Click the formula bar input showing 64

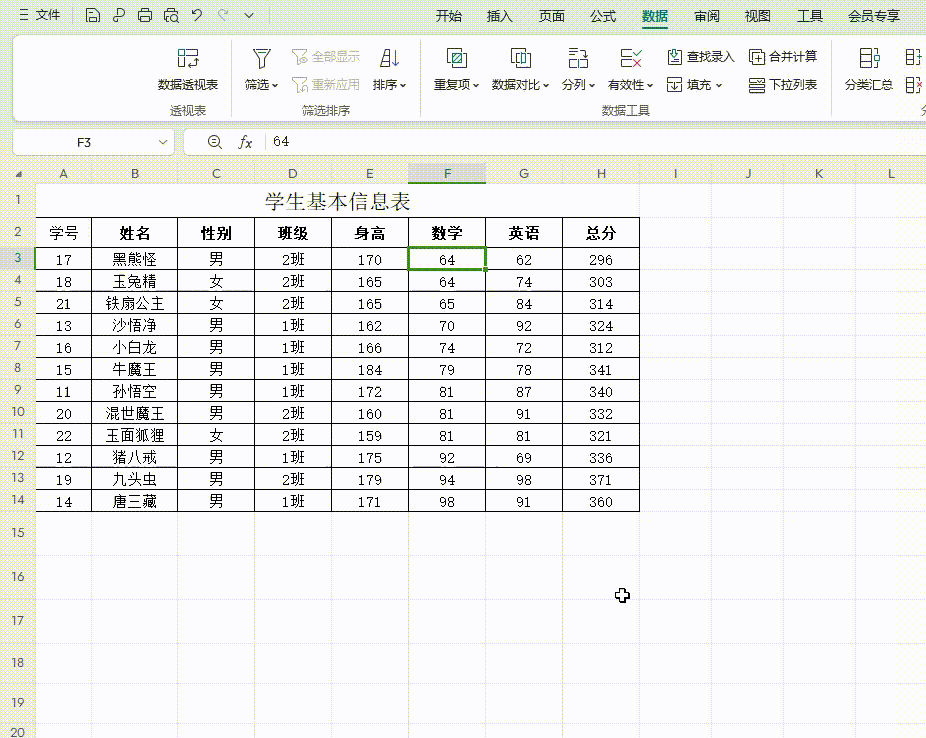596,142
